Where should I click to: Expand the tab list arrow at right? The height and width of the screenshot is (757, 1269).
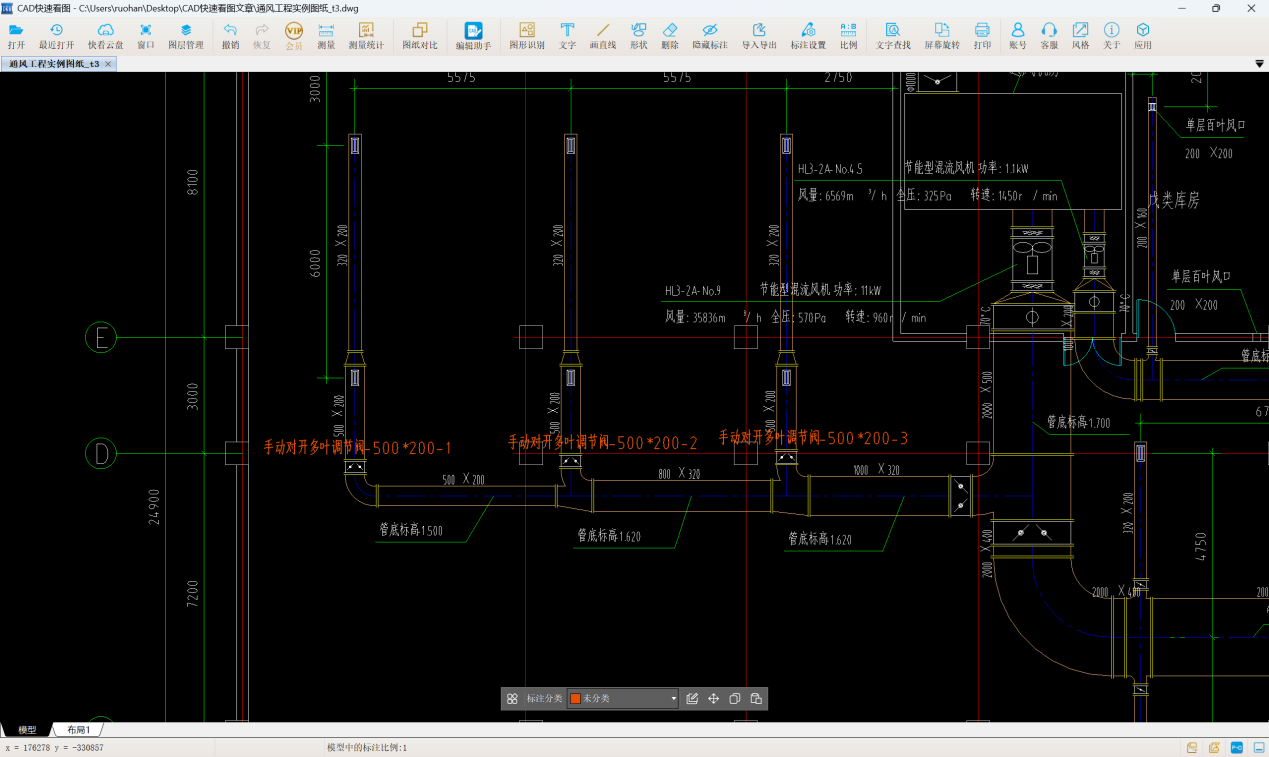click(1259, 64)
